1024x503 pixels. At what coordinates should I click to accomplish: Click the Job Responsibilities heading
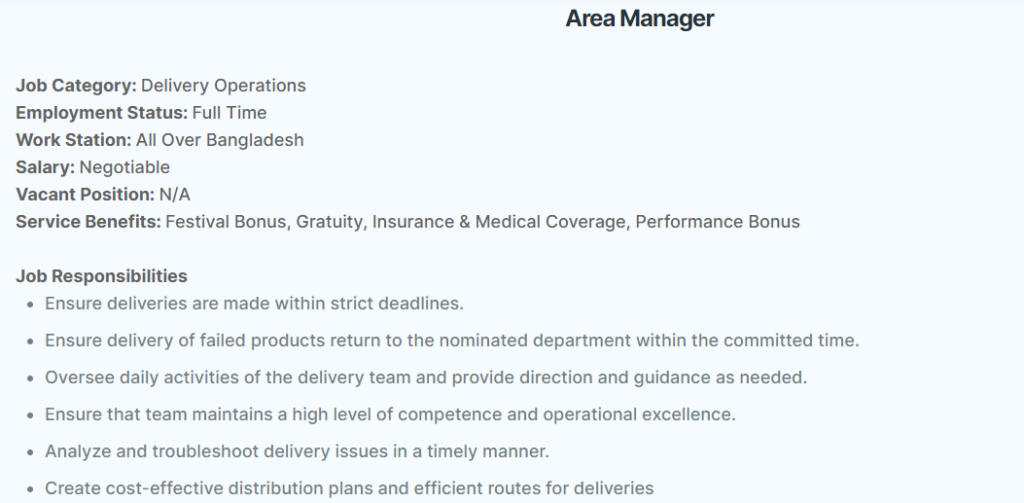point(101,276)
